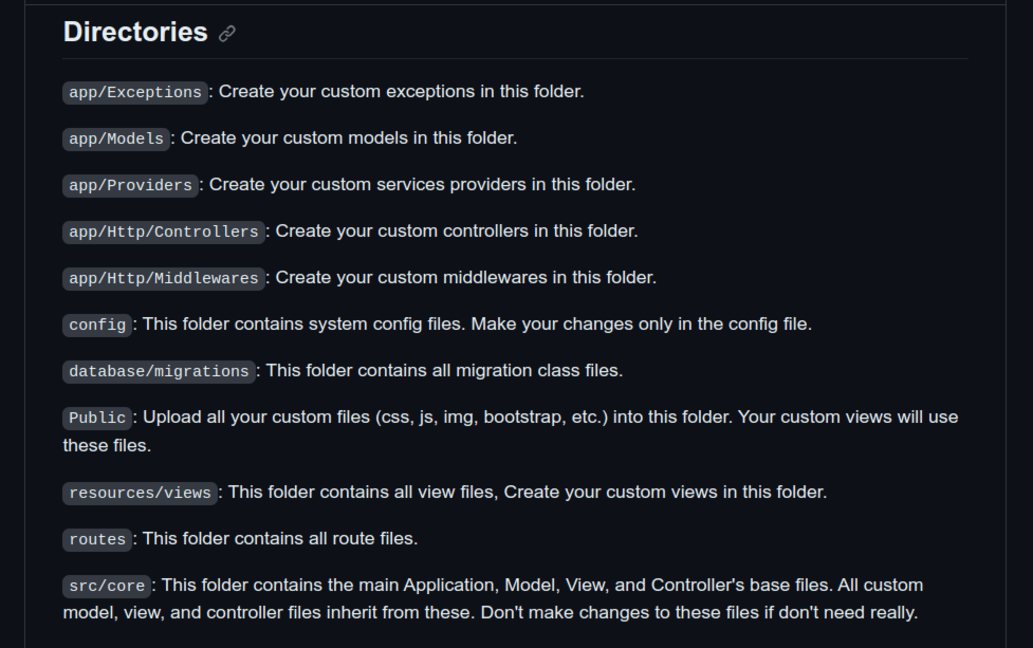Click the app/Http/Controllers code label
This screenshot has height=648, width=1033.
(164, 232)
